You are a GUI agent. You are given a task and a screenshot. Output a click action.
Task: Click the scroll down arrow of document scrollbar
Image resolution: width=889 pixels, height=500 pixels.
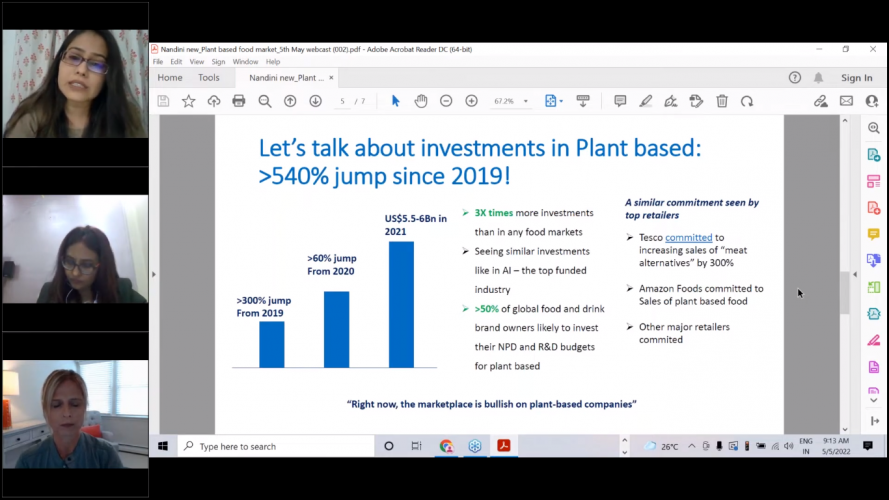pos(845,429)
